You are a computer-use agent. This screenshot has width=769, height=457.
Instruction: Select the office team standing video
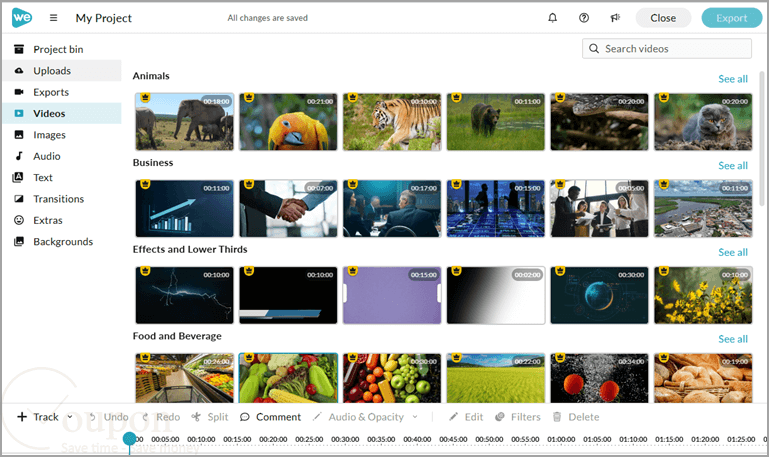click(x=599, y=208)
